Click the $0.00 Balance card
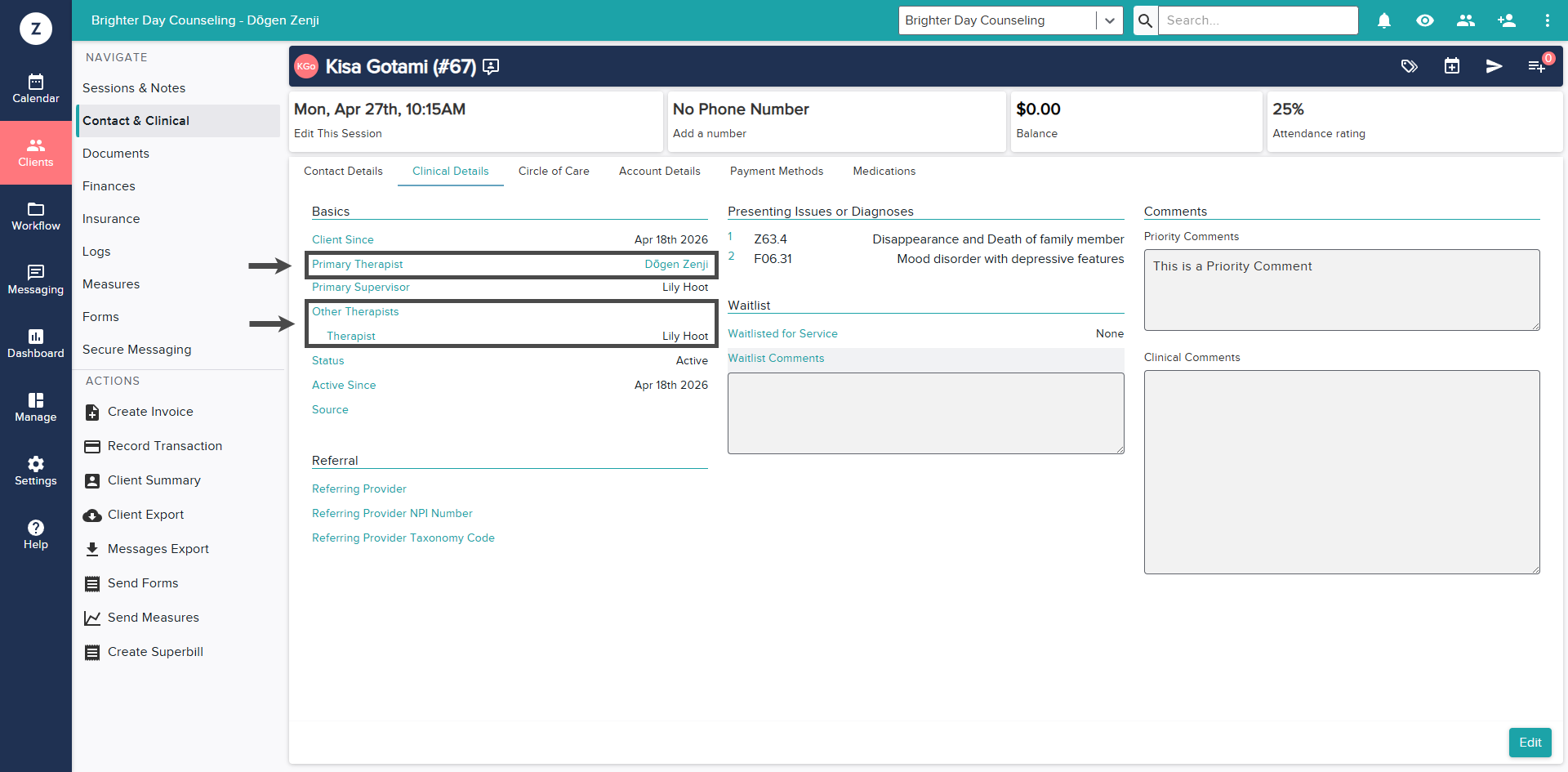 [1136, 121]
